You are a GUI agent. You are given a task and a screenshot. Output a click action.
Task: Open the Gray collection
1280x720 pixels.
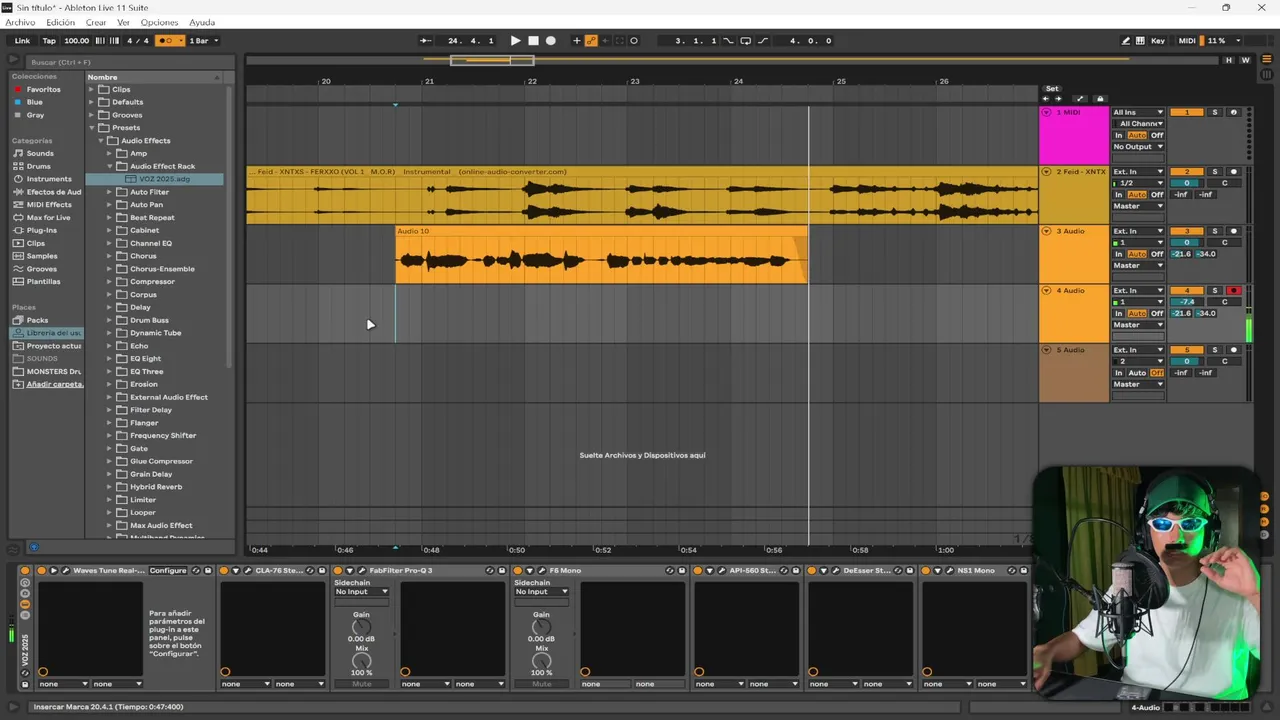point(35,115)
